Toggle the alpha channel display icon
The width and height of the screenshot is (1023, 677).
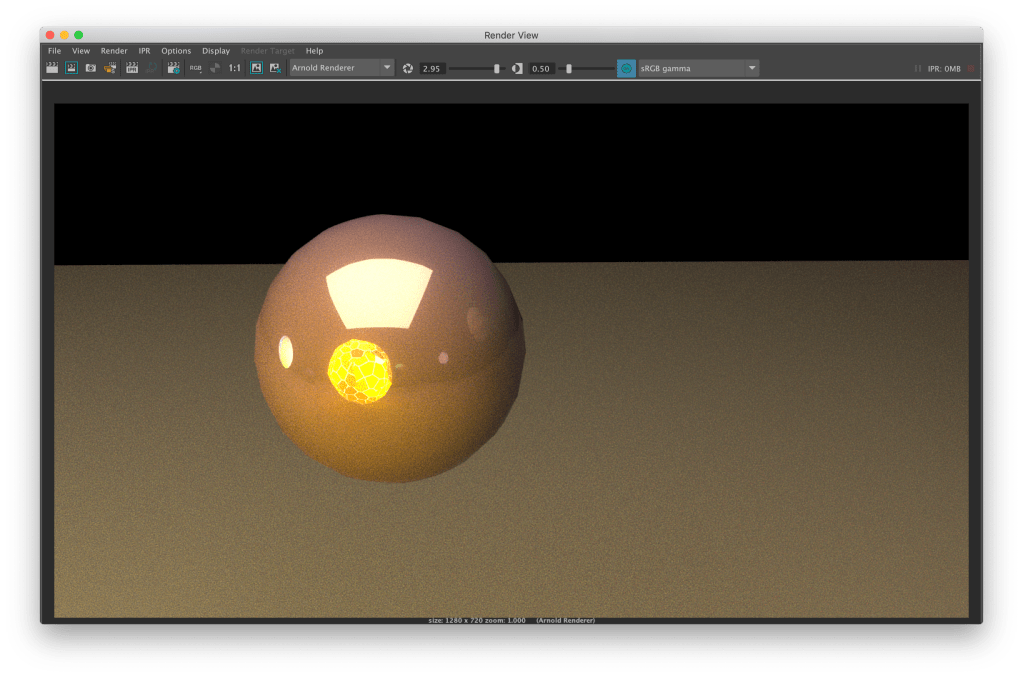[215, 68]
